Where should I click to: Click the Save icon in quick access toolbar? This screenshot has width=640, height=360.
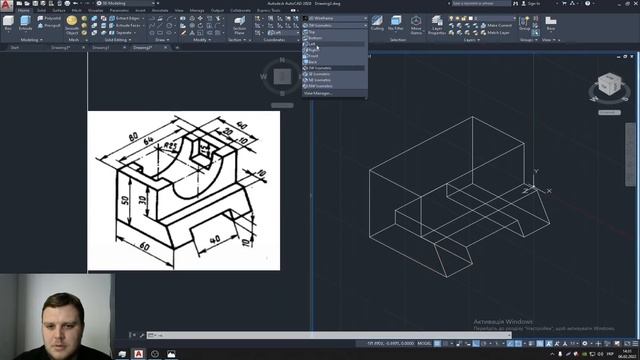[35, 3]
